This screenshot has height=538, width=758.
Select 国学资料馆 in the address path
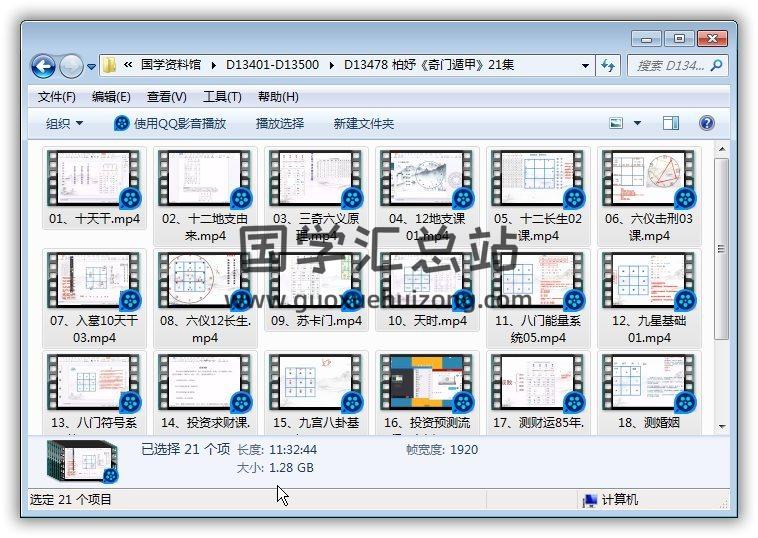(x=171, y=65)
